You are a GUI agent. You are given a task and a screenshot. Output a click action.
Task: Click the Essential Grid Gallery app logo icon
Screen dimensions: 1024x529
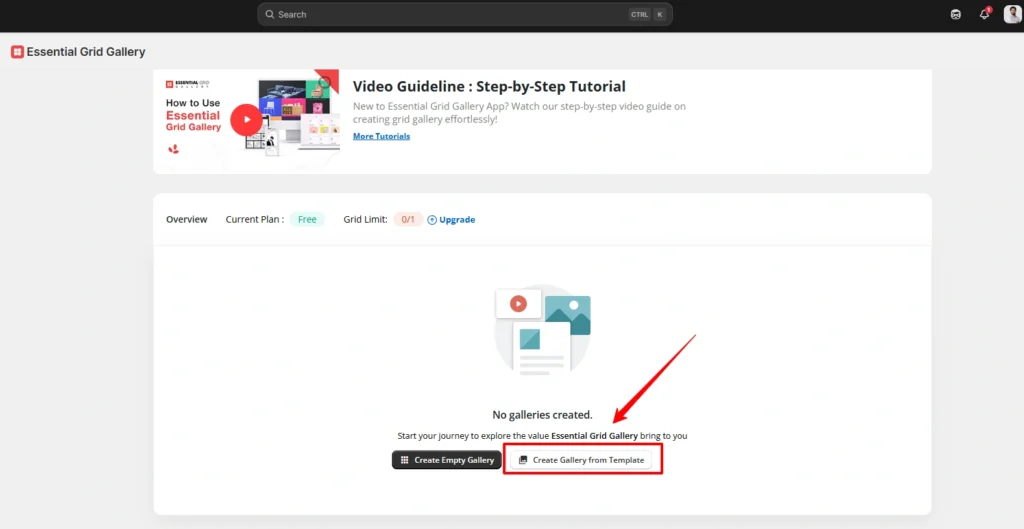click(x=18, y=52)
